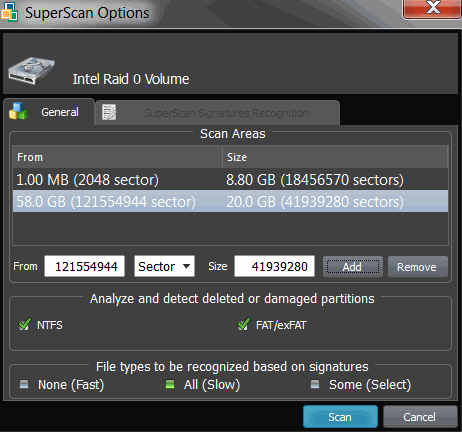Toggle the FAT/exFAT checkbox

tap(244, 324)
